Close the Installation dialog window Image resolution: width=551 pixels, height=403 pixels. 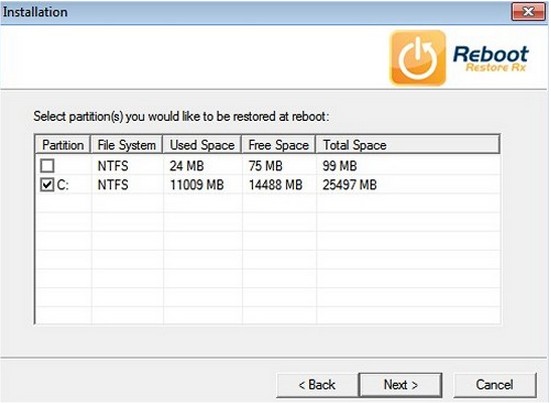pos(528,12)
